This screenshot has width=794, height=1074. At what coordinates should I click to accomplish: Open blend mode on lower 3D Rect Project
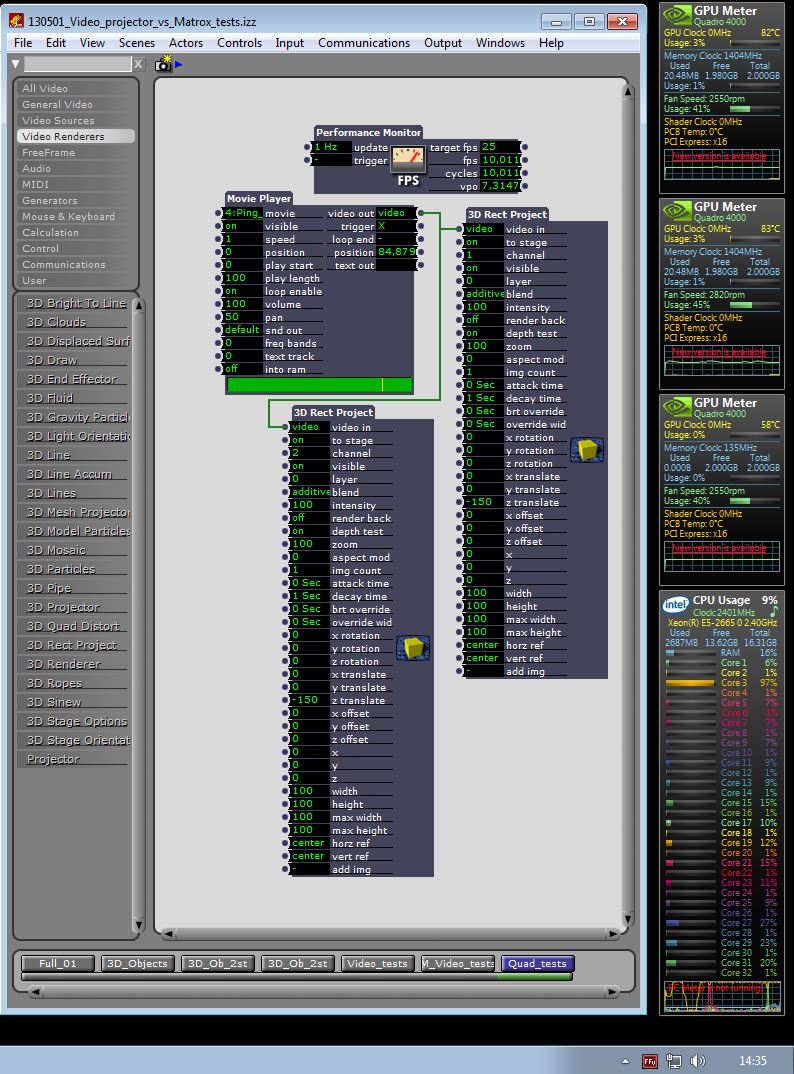point(310,492)
